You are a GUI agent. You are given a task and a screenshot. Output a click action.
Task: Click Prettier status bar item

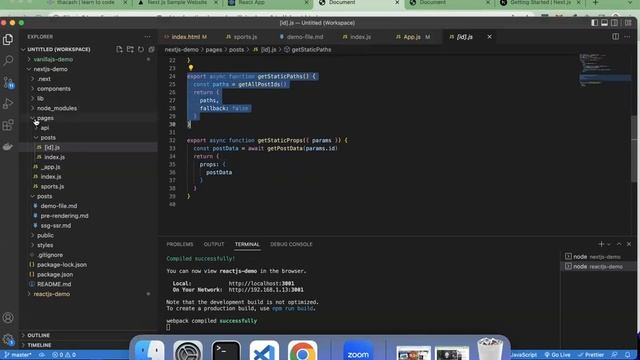coord(591,355)
